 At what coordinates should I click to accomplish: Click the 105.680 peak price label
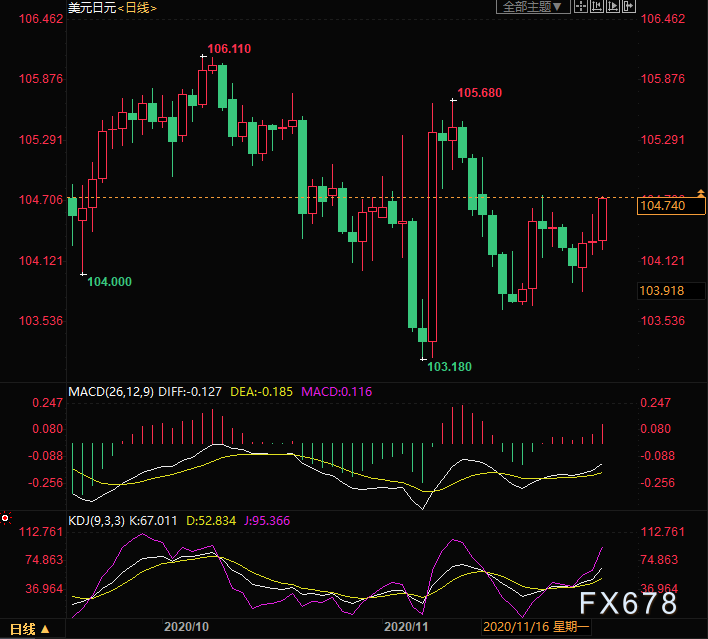tap(479, 93)
